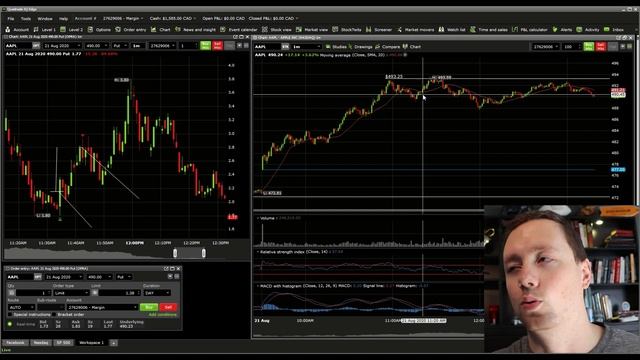The image size is (640, 360).
Task: Click Buy in Order entry panel
Action: point(149,307)
